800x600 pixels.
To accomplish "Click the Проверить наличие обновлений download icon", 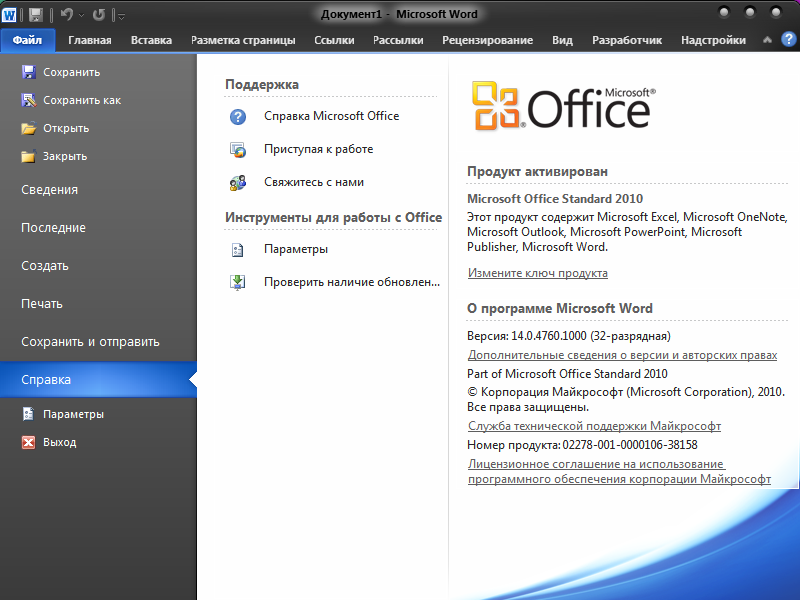I will click(238, 282).
